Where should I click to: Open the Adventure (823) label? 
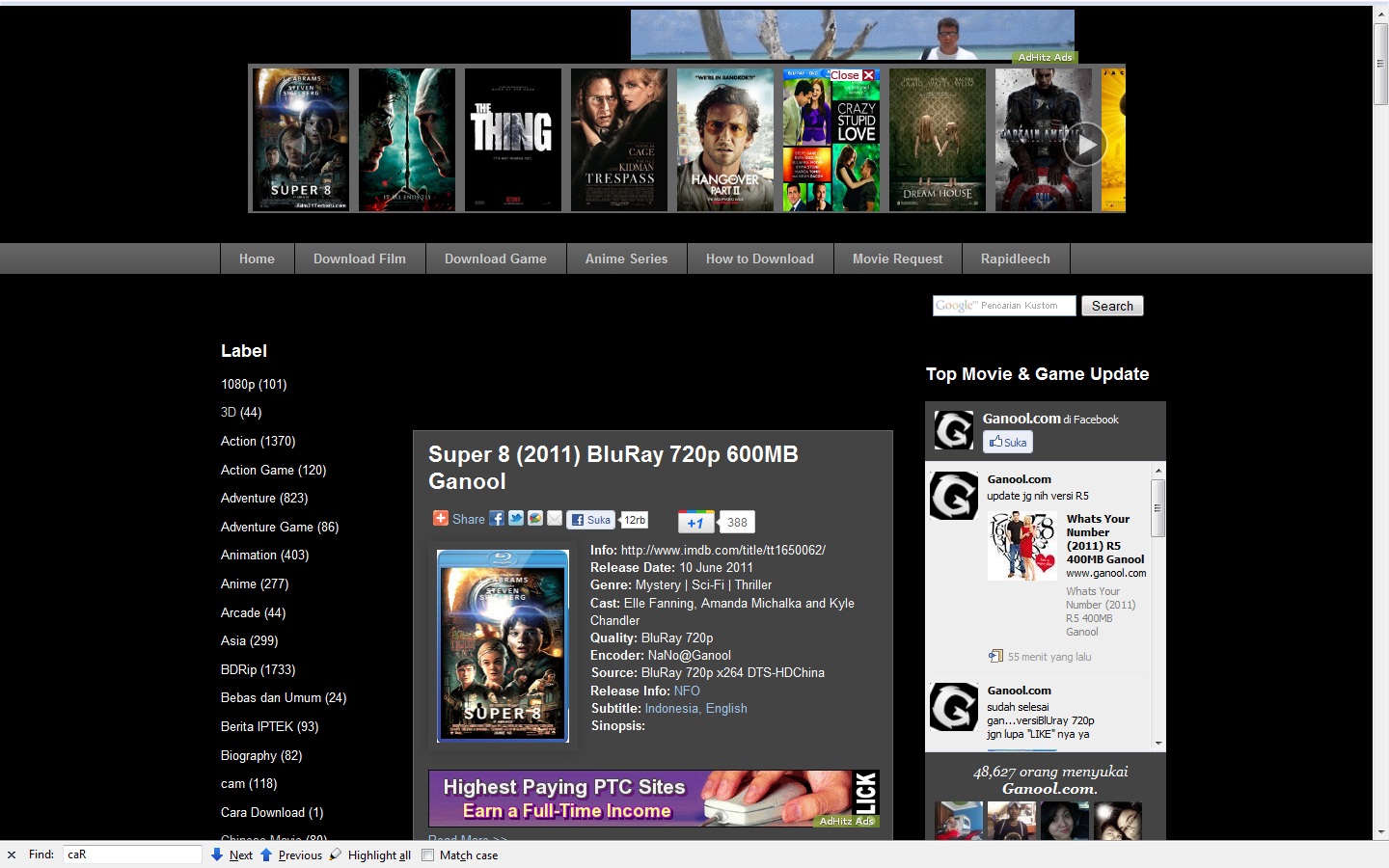click(264, 498)
